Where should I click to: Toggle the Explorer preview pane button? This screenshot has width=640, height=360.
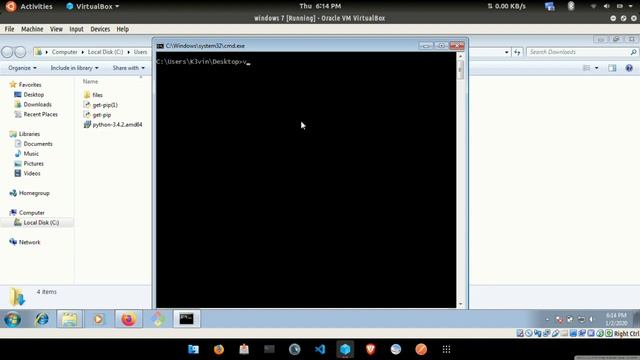coord(612,68)
